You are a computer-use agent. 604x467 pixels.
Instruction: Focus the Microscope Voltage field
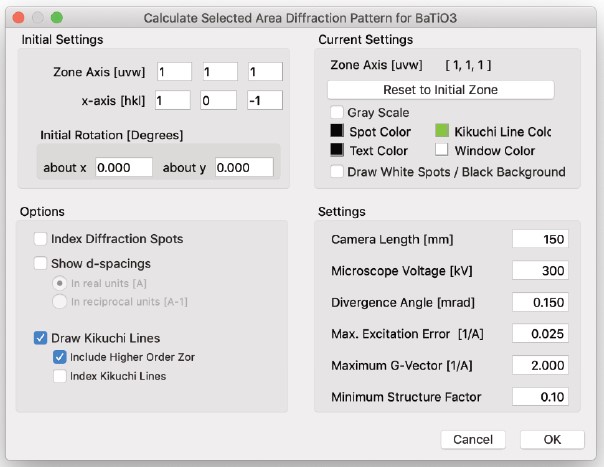(540, 271)
